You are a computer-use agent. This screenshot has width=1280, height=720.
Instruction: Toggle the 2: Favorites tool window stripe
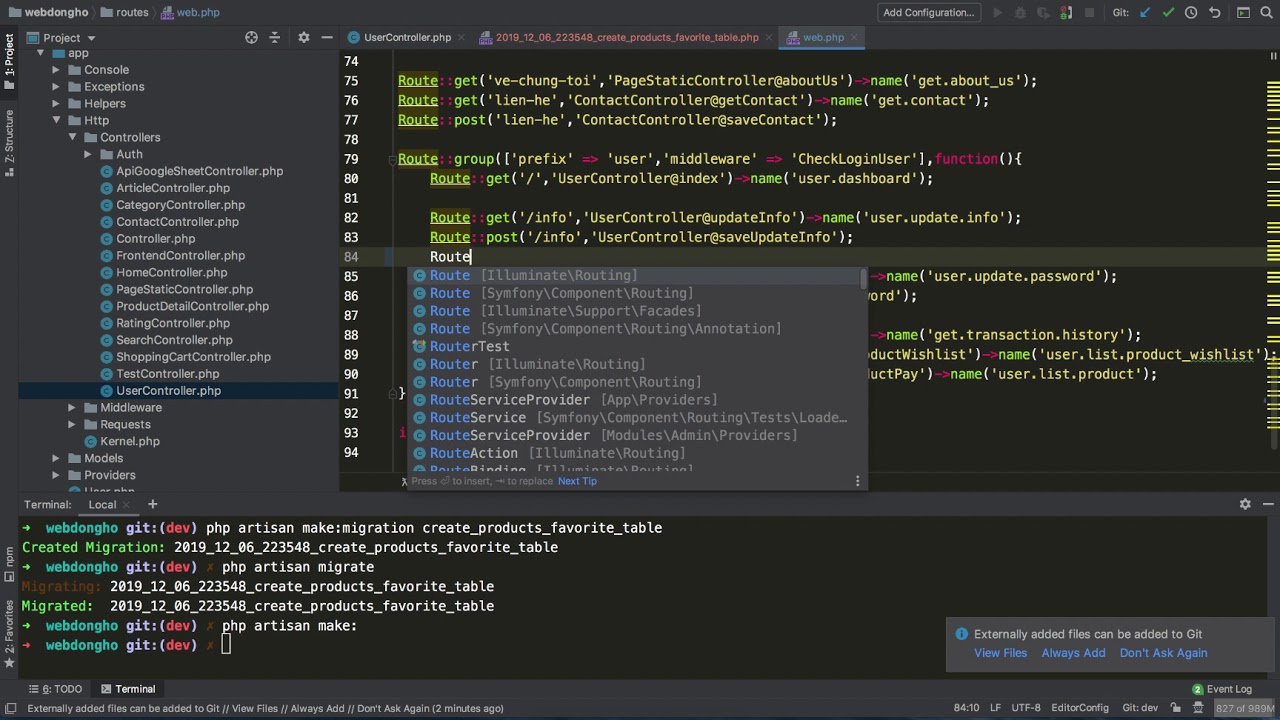[x=9, y=634]
